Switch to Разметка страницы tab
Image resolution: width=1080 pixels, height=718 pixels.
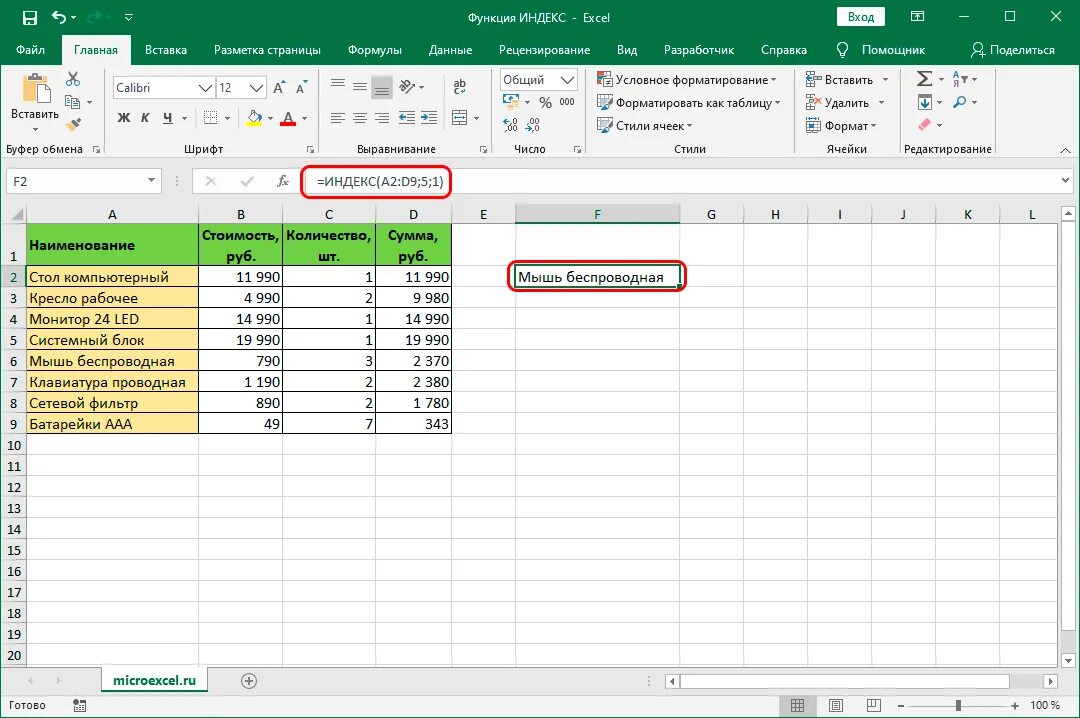267,50
